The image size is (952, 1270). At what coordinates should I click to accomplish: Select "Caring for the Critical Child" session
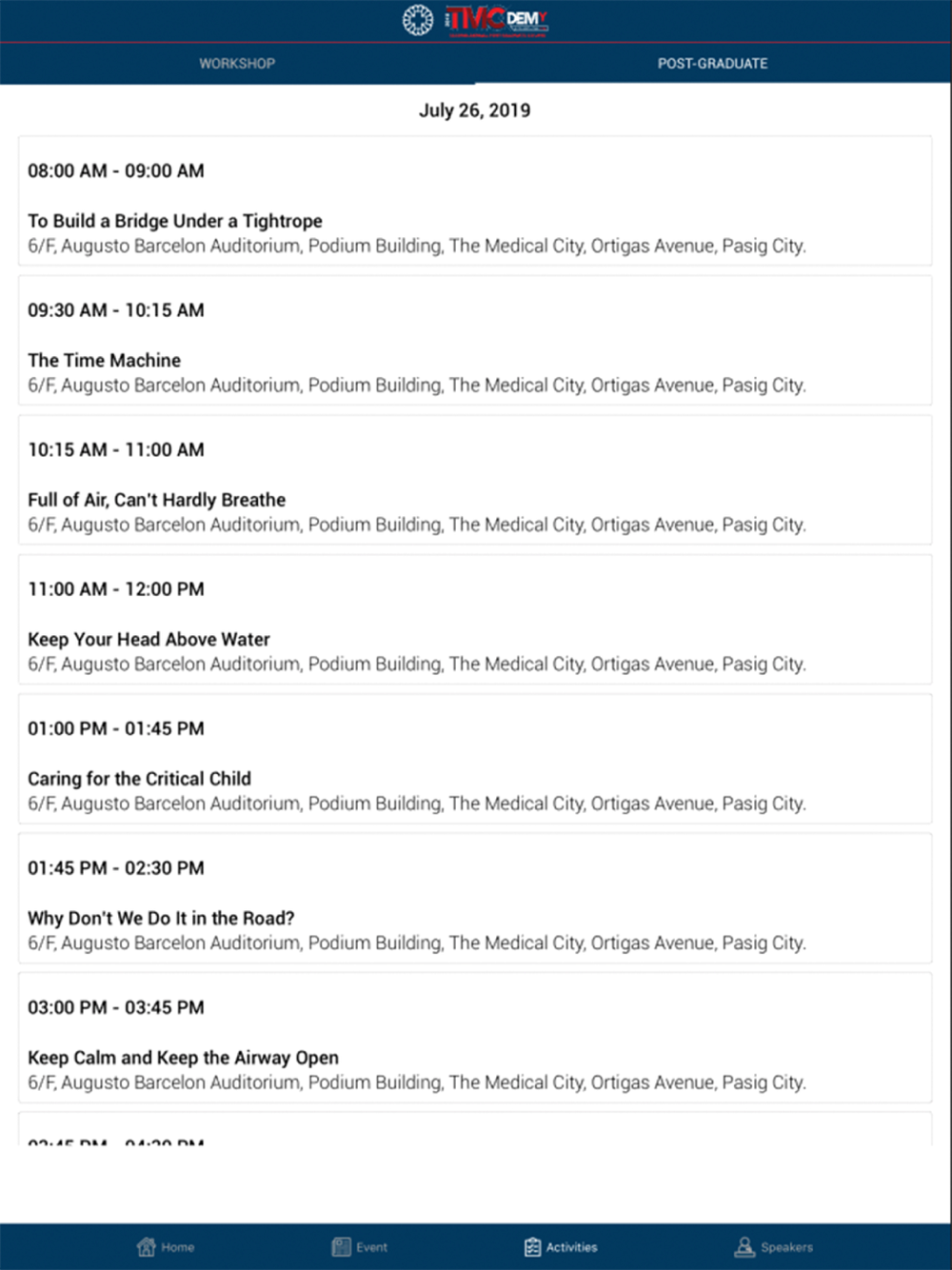click(x=475, y=759)
